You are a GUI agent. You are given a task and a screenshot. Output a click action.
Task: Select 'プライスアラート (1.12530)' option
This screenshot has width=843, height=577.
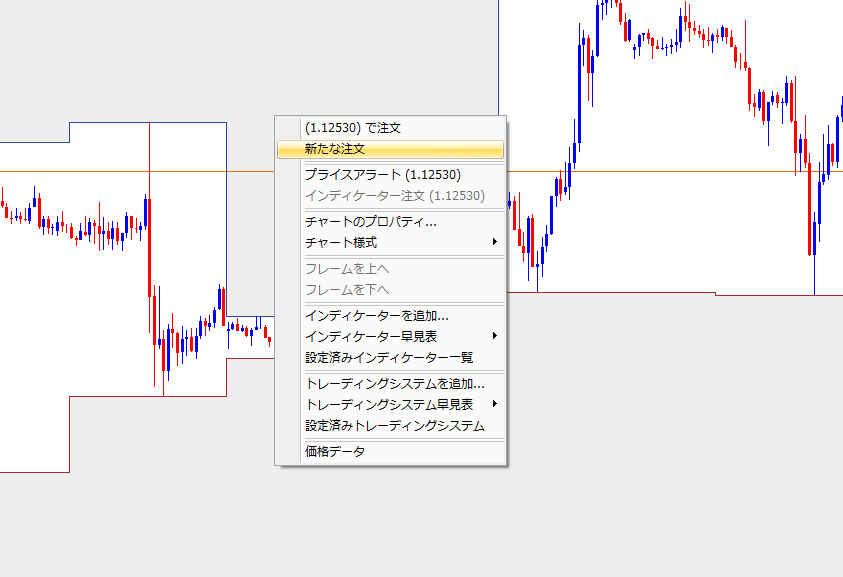coord(390,175)
